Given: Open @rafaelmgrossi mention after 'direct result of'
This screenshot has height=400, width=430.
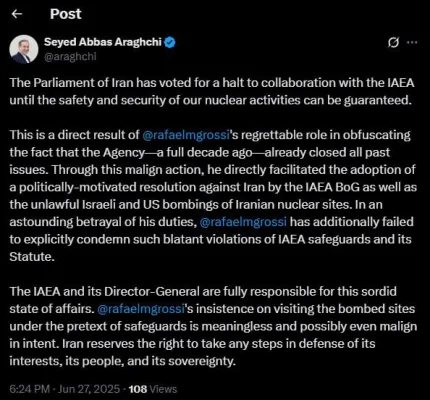Looking at the screenshot, I should tap(186, 135).
